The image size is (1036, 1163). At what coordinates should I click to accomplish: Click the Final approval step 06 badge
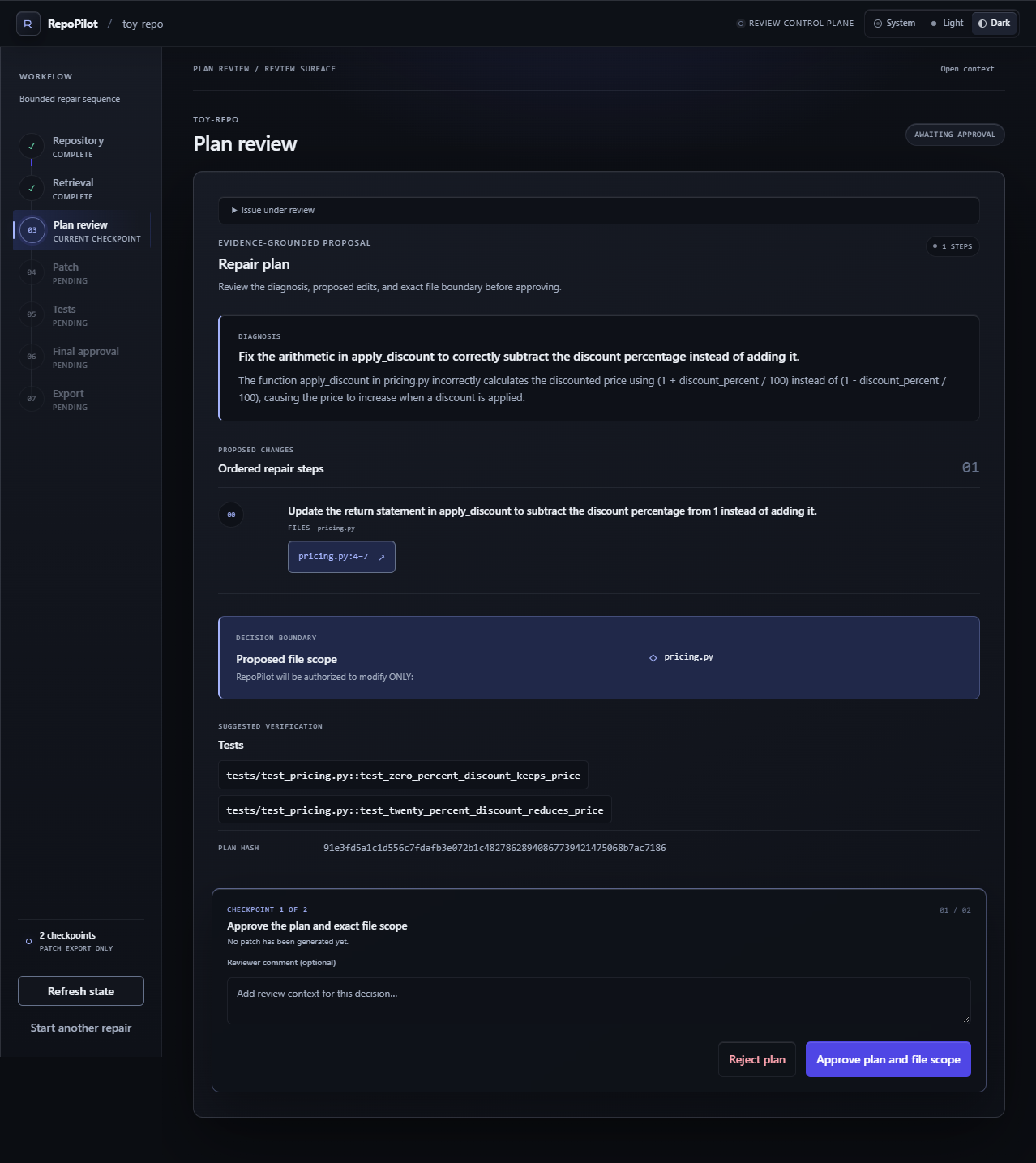(32, 357)
